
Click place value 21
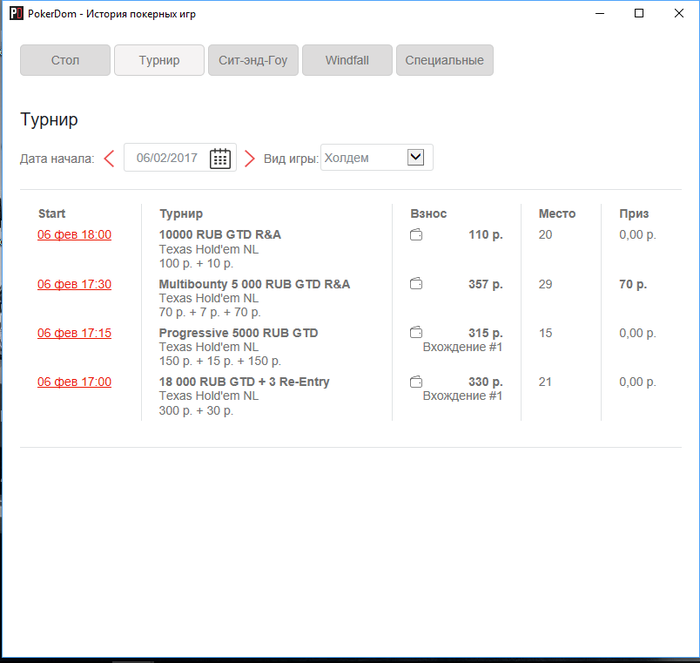[x=545, y=382]
